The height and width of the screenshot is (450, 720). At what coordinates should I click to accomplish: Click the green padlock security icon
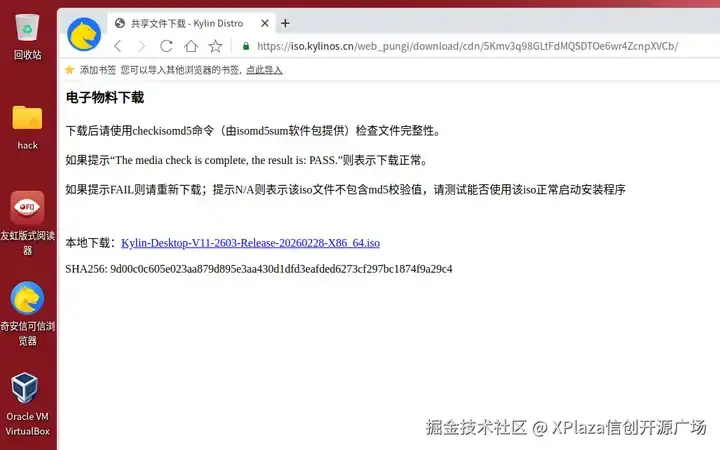click(246, 46)
